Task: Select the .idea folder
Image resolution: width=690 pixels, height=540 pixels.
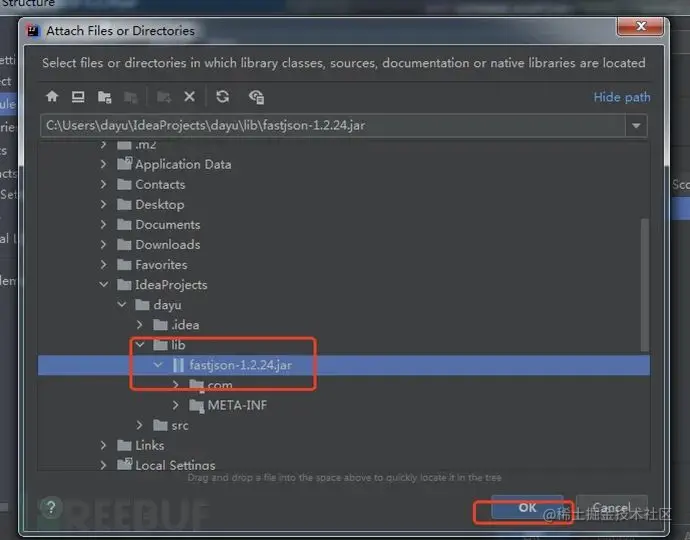Action: point(185,325)
